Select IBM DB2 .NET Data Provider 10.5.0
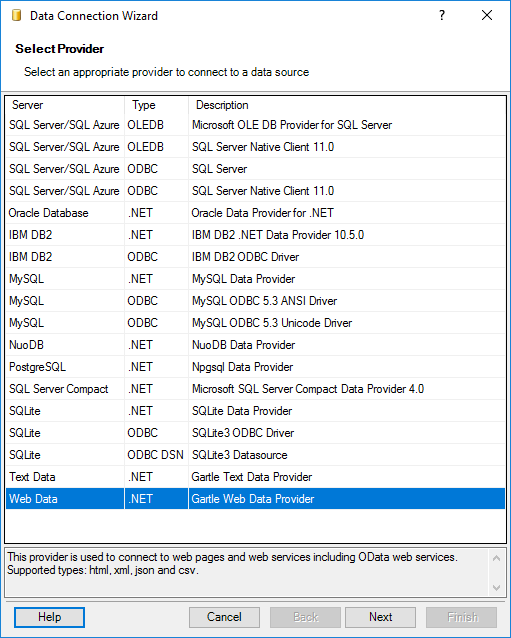The image size is (511, 638). pos(256,235)
